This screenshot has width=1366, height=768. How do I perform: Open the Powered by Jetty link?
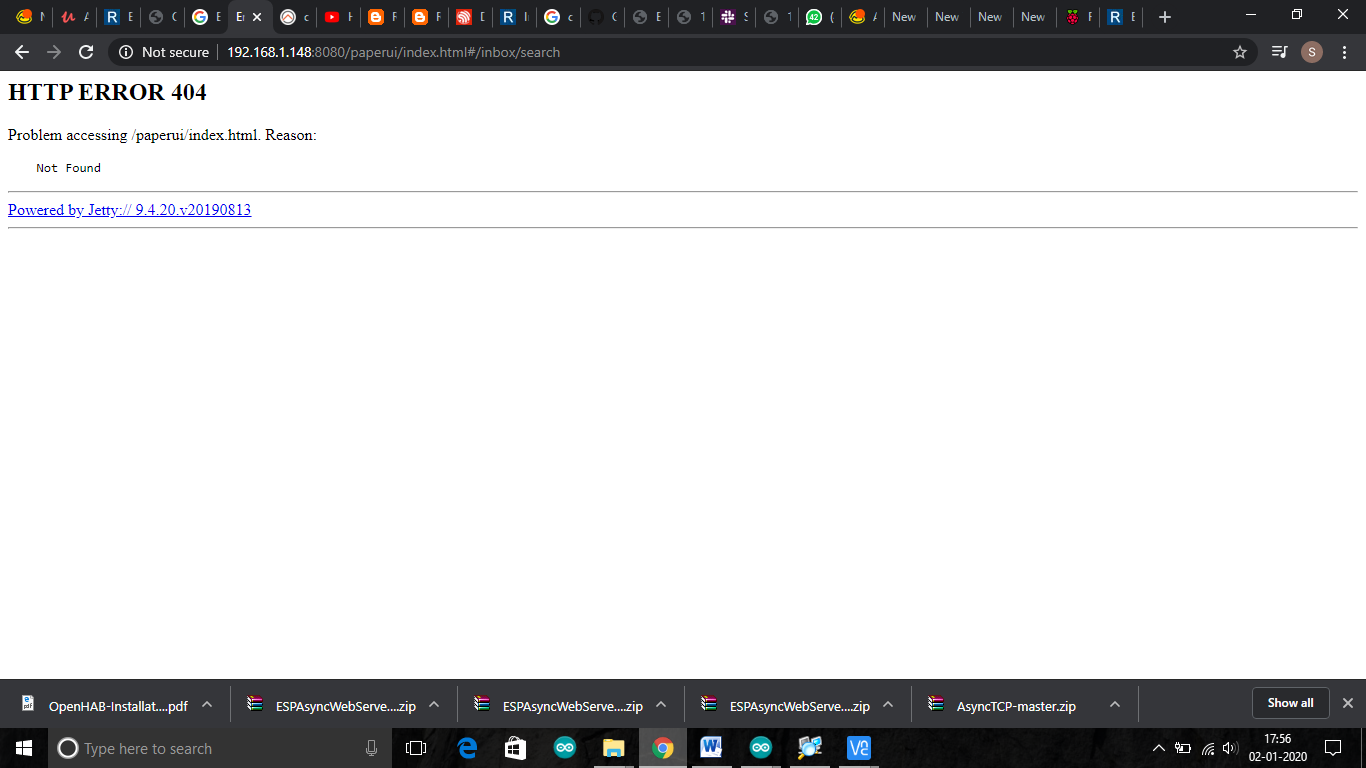click(x=129, y=210)
